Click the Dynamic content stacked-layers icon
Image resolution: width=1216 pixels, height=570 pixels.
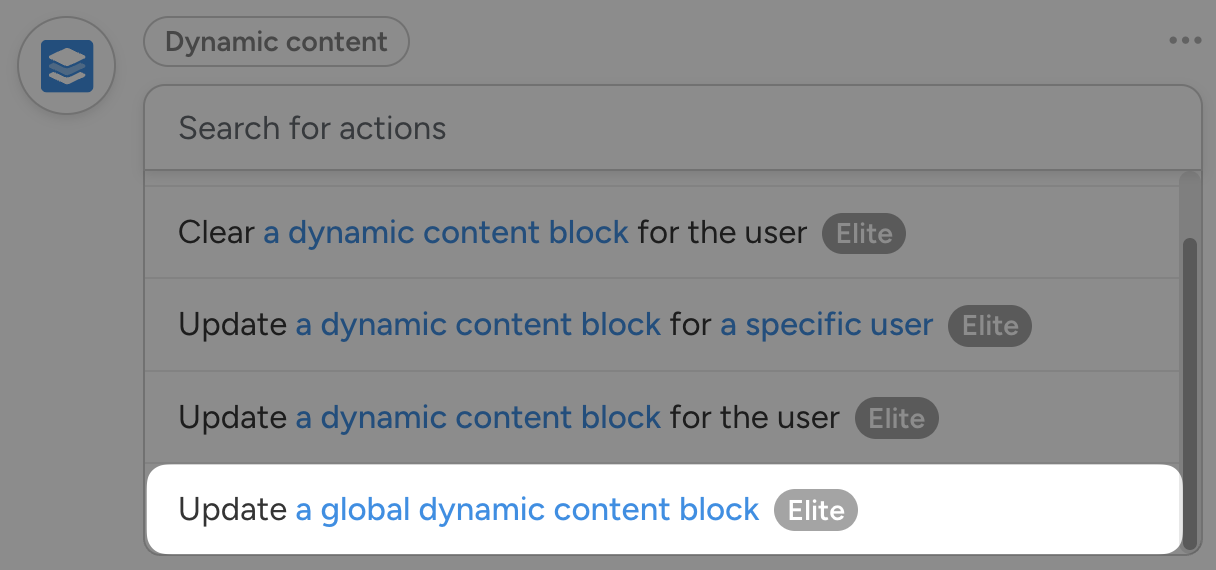click(67, 66)
